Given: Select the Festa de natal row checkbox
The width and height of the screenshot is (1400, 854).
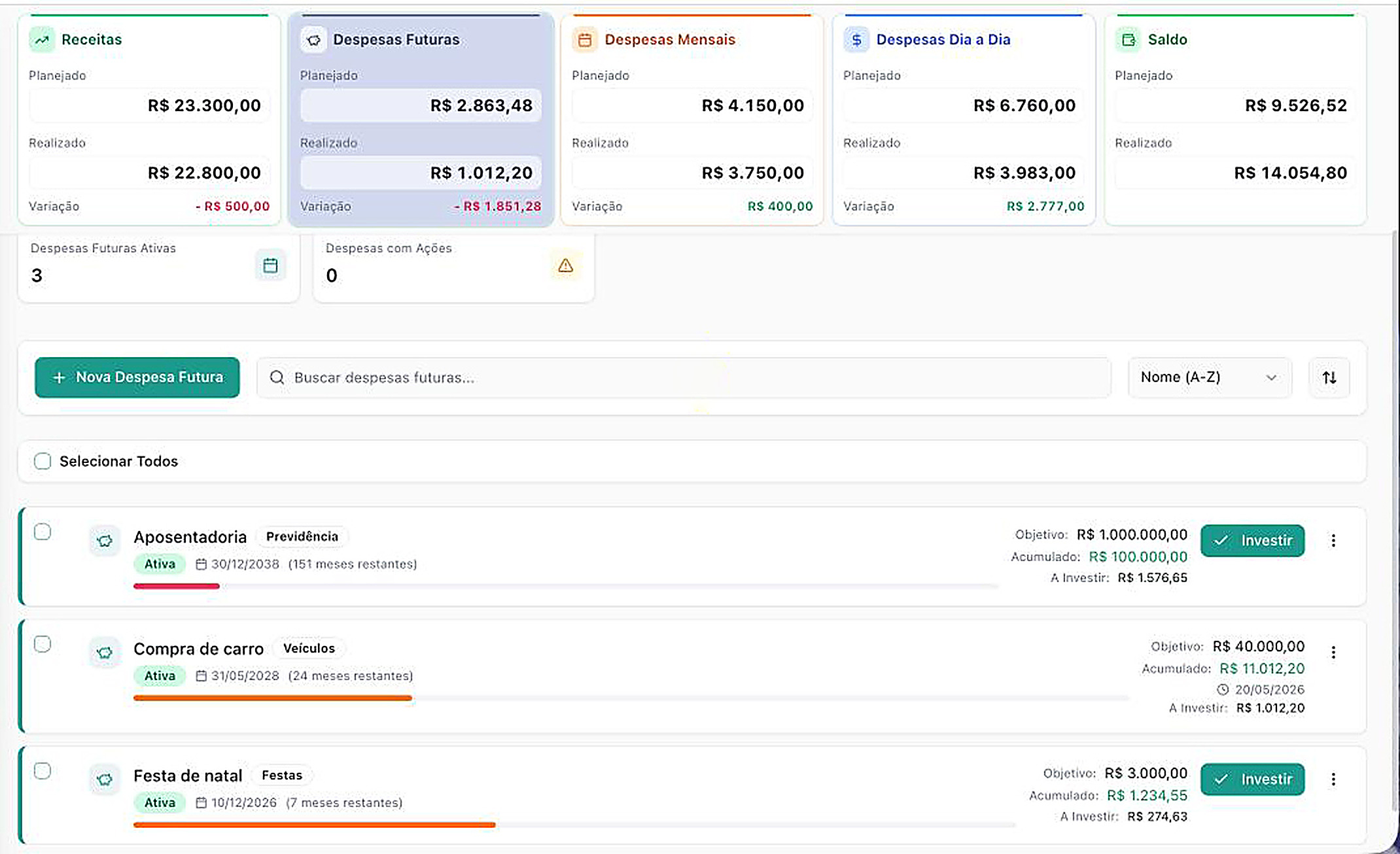Looking at the screenshot, I should click(43, 772).
